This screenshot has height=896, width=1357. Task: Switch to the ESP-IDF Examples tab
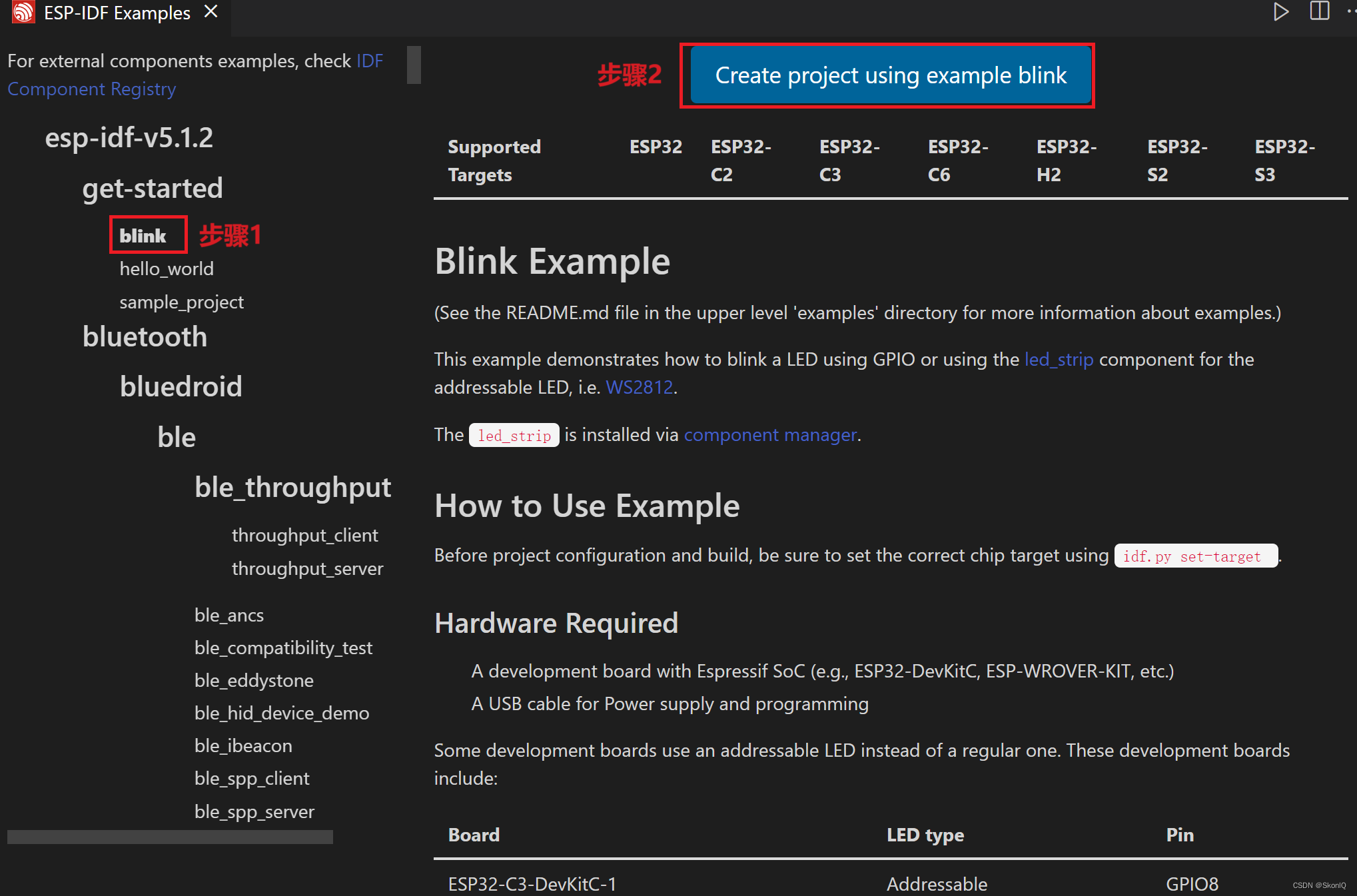(117, 12)
